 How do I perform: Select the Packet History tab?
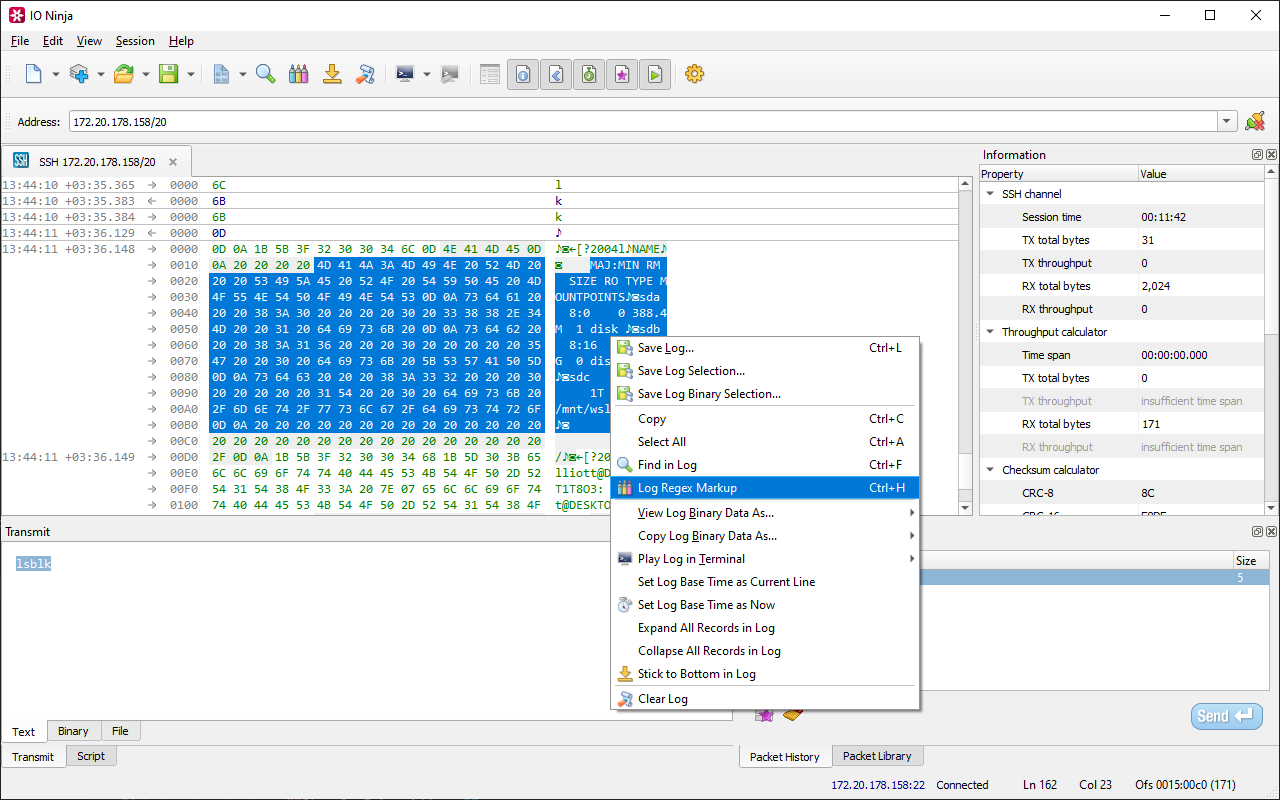click(785, 757)
